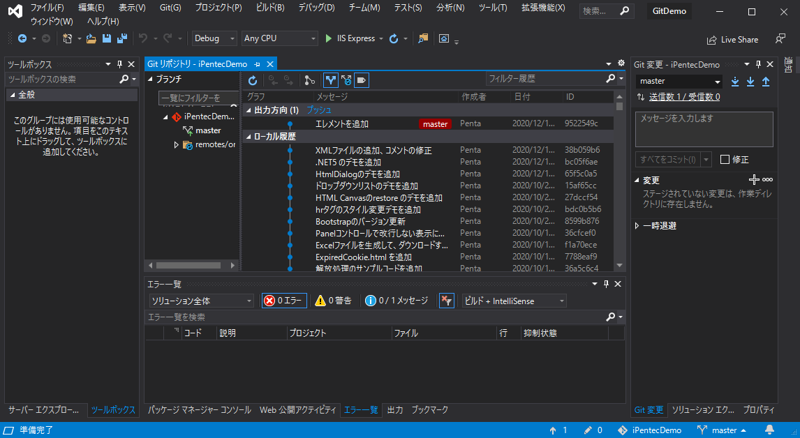Click the feedback icon at top right
This screenshot has height=438, width=800.
(x=780, y=39)
